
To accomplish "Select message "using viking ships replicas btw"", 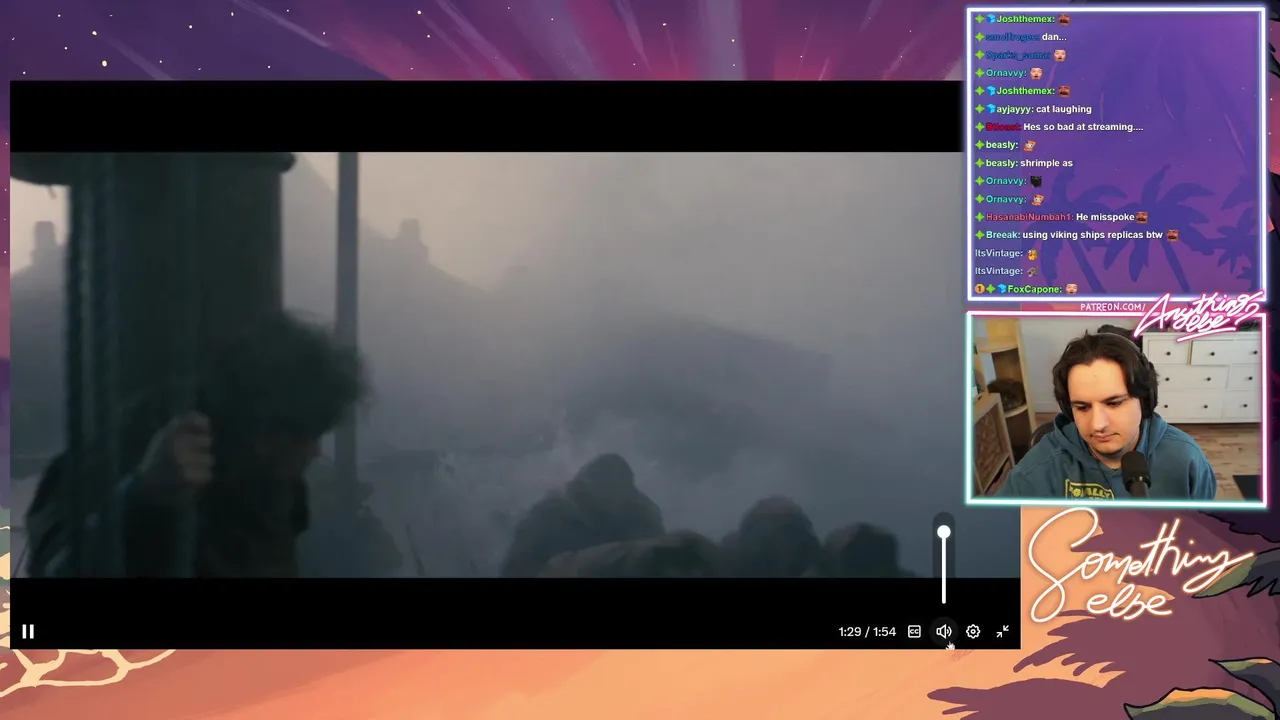I will (1092, 235).
